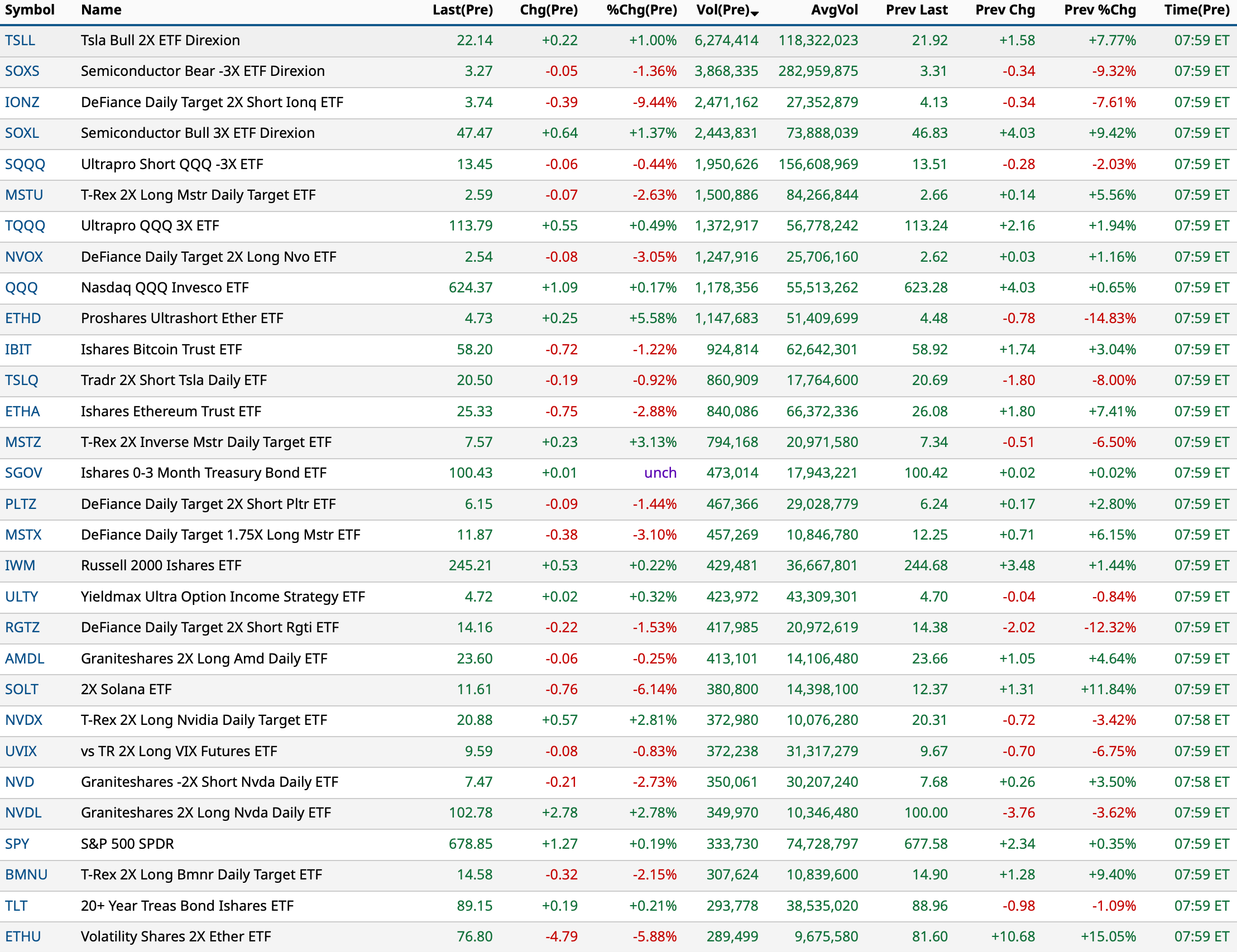1237x952 pixels.
Task: Sort table by Name column header
Action: click(101, 9)
